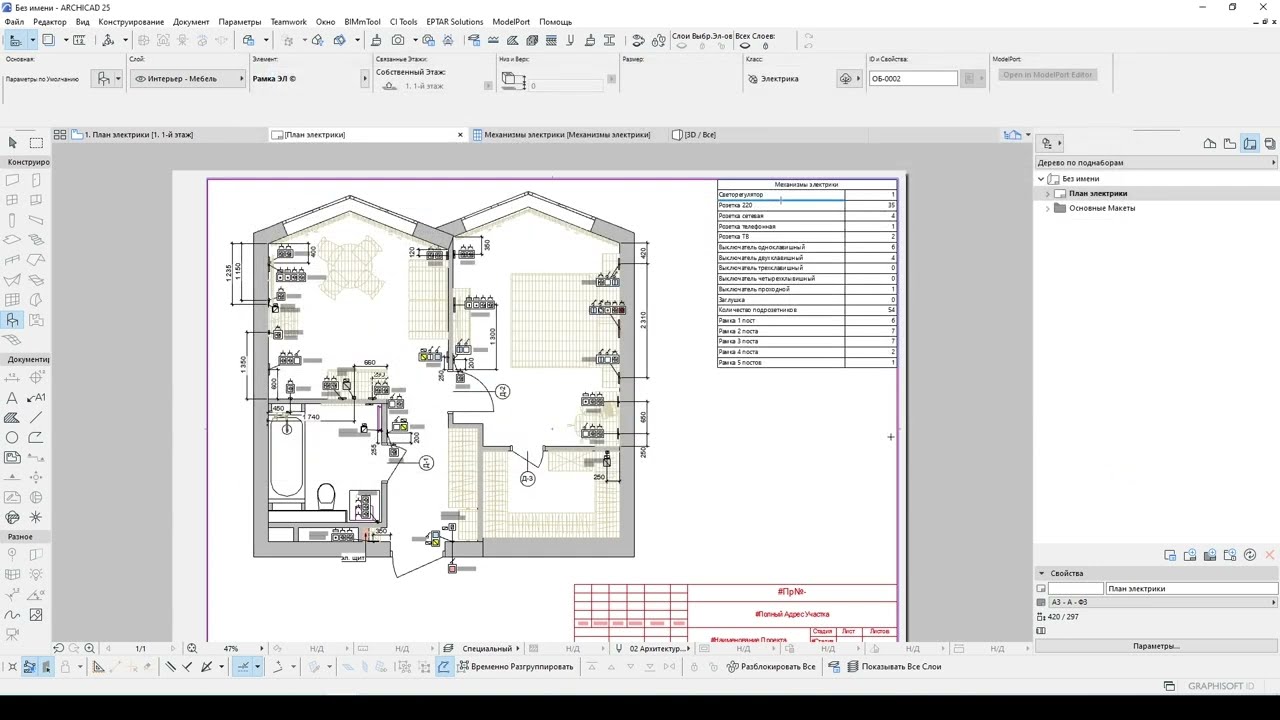Screen dimensions: 1280x720
Task: Select the Circle/Arc tool
Action: 12,438
